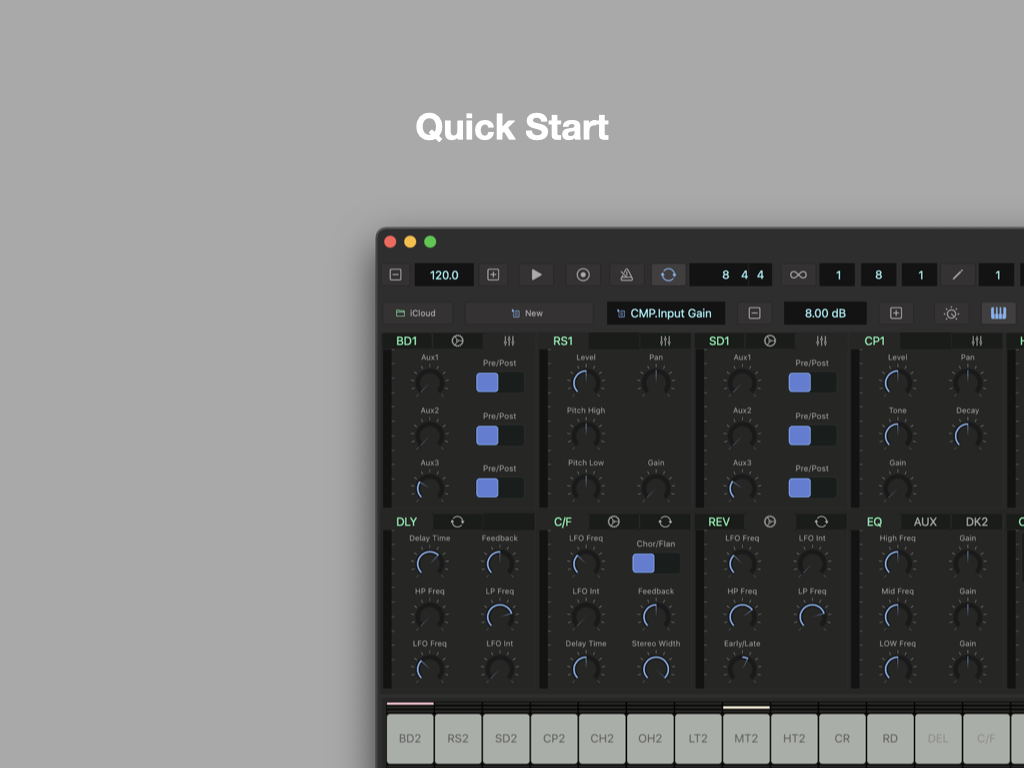Tap the CP2 drum pad

554,739
